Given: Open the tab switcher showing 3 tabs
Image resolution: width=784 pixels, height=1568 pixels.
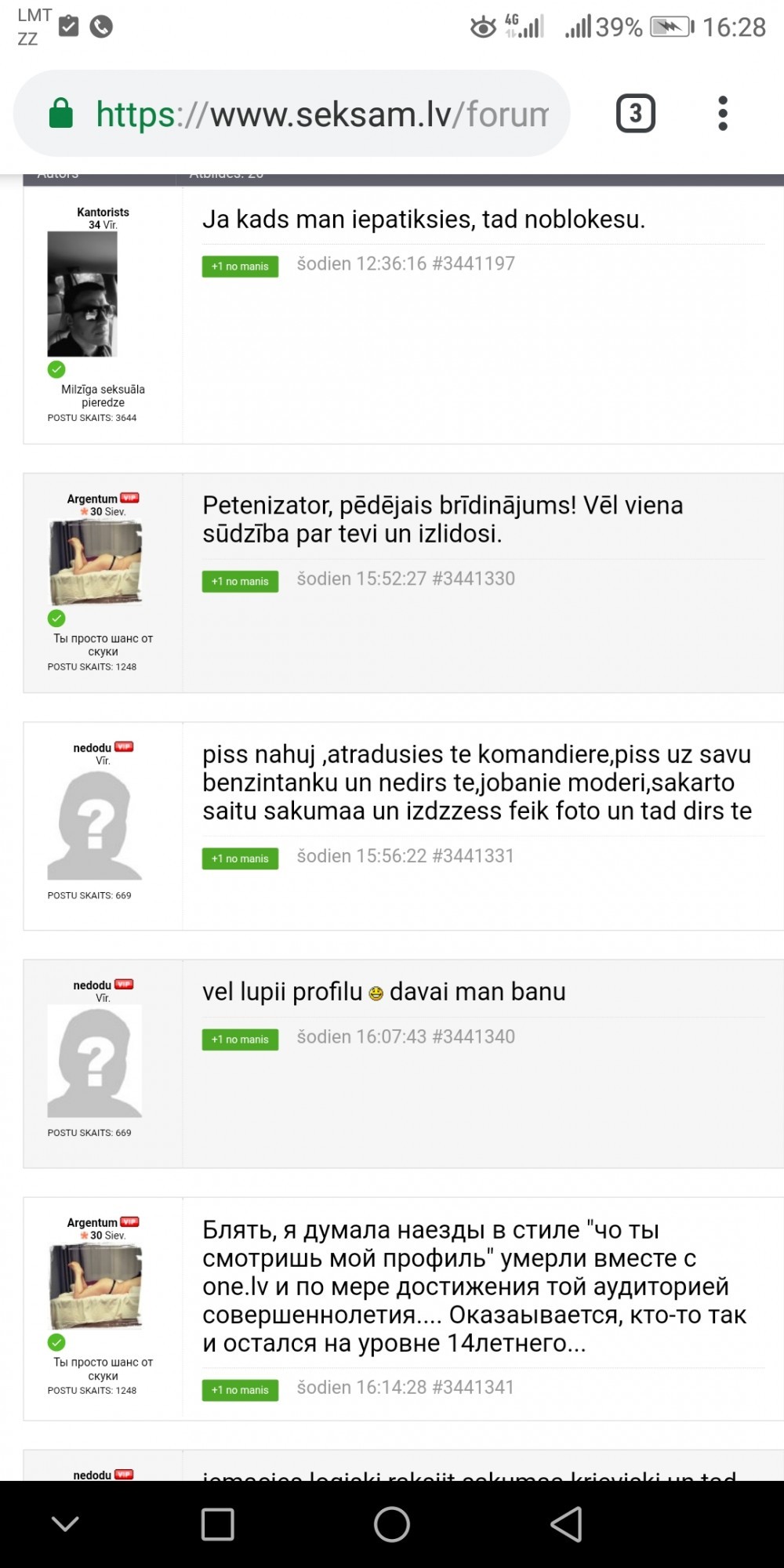Looking at the screenshot, I should tap(635, 114).
